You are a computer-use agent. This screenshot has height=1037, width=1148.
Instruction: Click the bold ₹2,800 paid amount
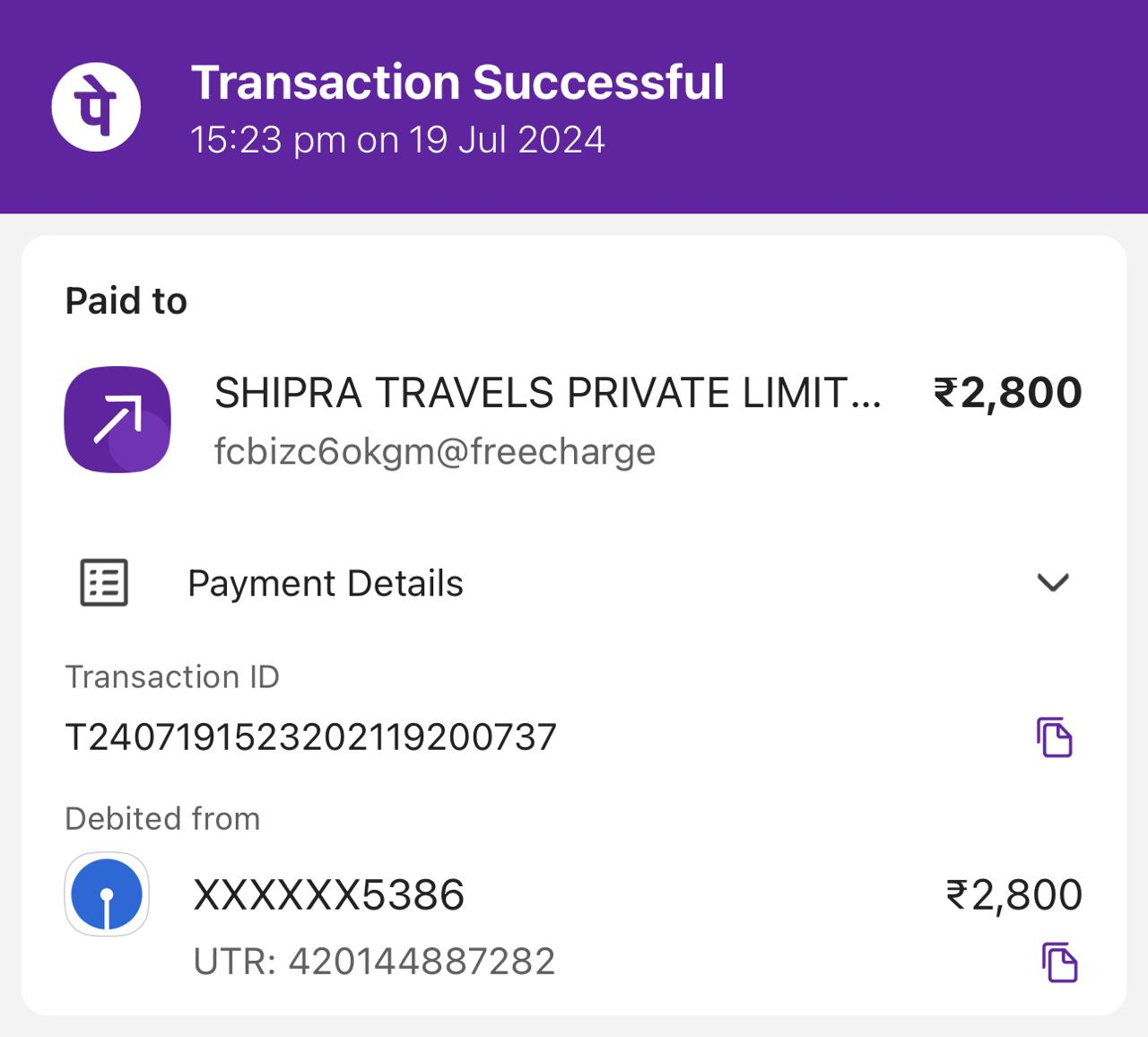1008,393
